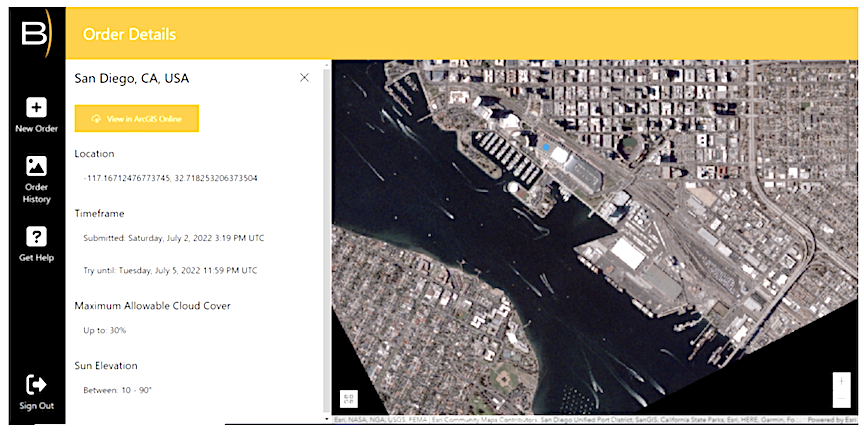Click the blue location marker on map
The height and width of the screenshot is (433, 864).
pyautogui.click(x=546, y=147)
